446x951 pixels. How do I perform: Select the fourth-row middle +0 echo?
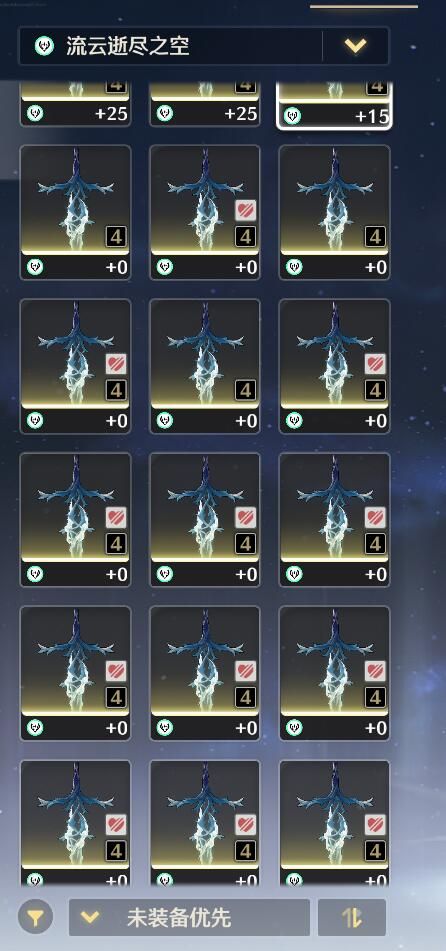click(x=205, y=519)
